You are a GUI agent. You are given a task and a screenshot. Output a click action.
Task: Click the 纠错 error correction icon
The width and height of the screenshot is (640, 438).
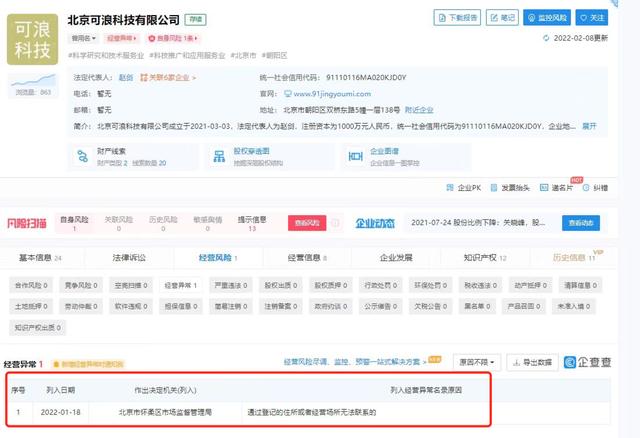click(x=586, y=188)
